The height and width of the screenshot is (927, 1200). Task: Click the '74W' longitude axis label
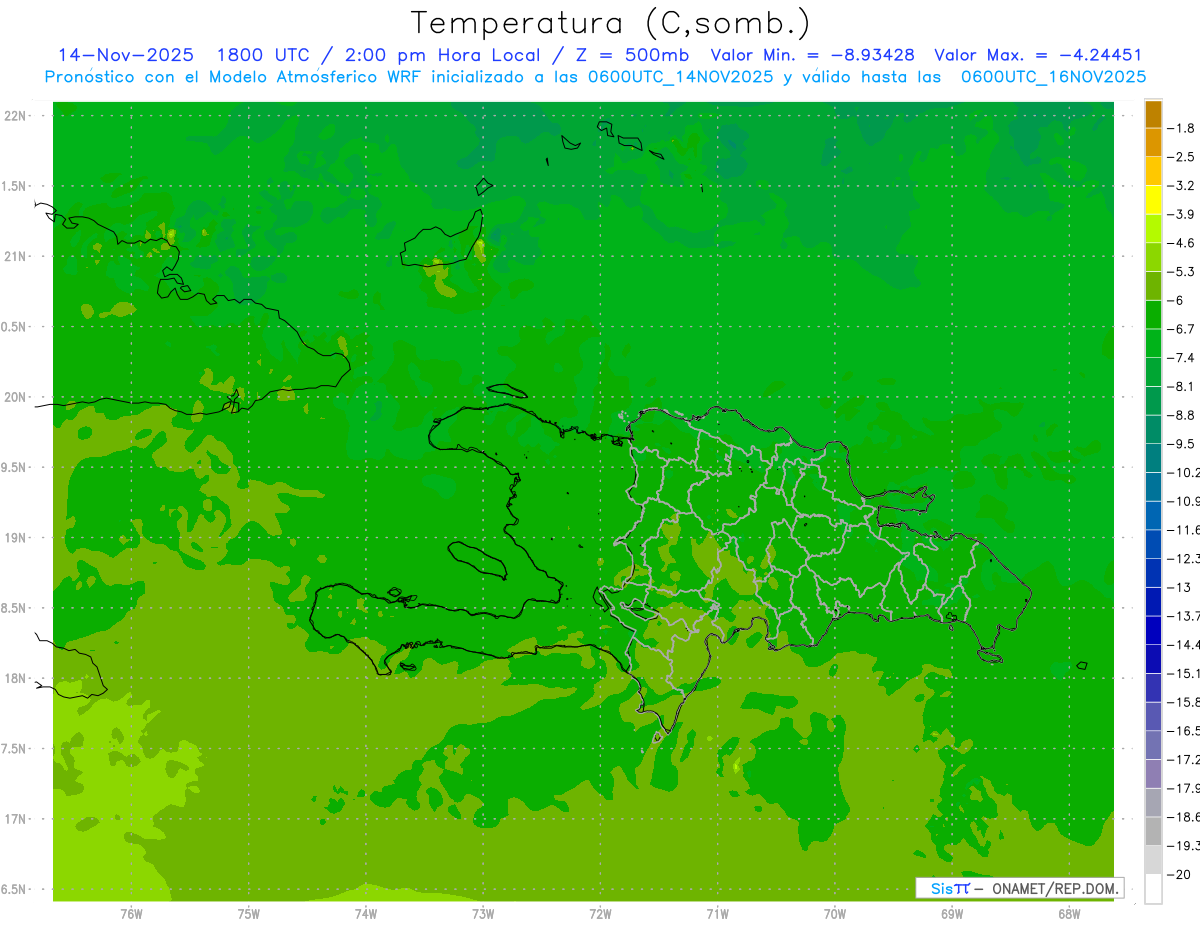point(366,914)
